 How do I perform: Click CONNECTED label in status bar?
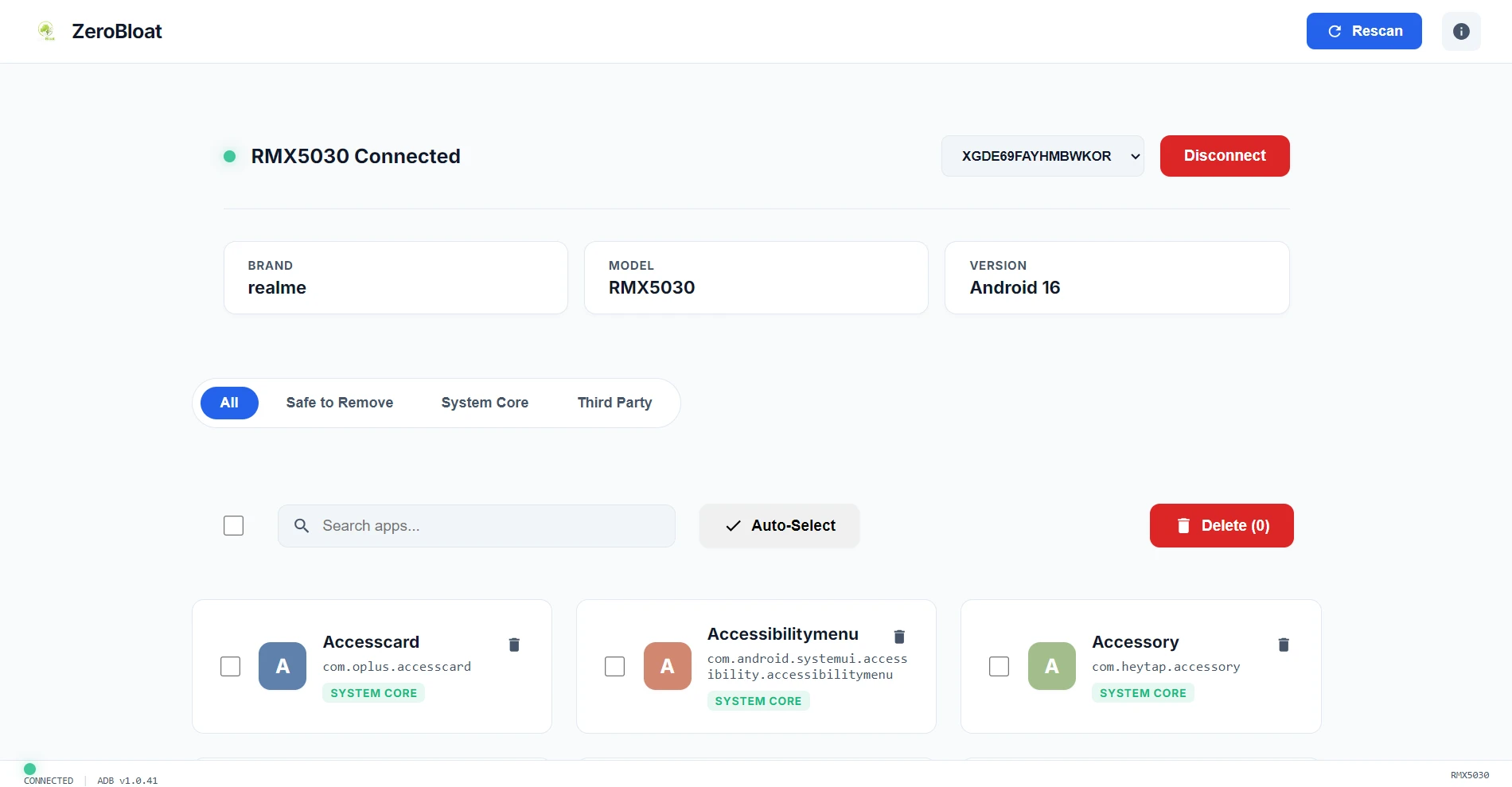[49, 781]
